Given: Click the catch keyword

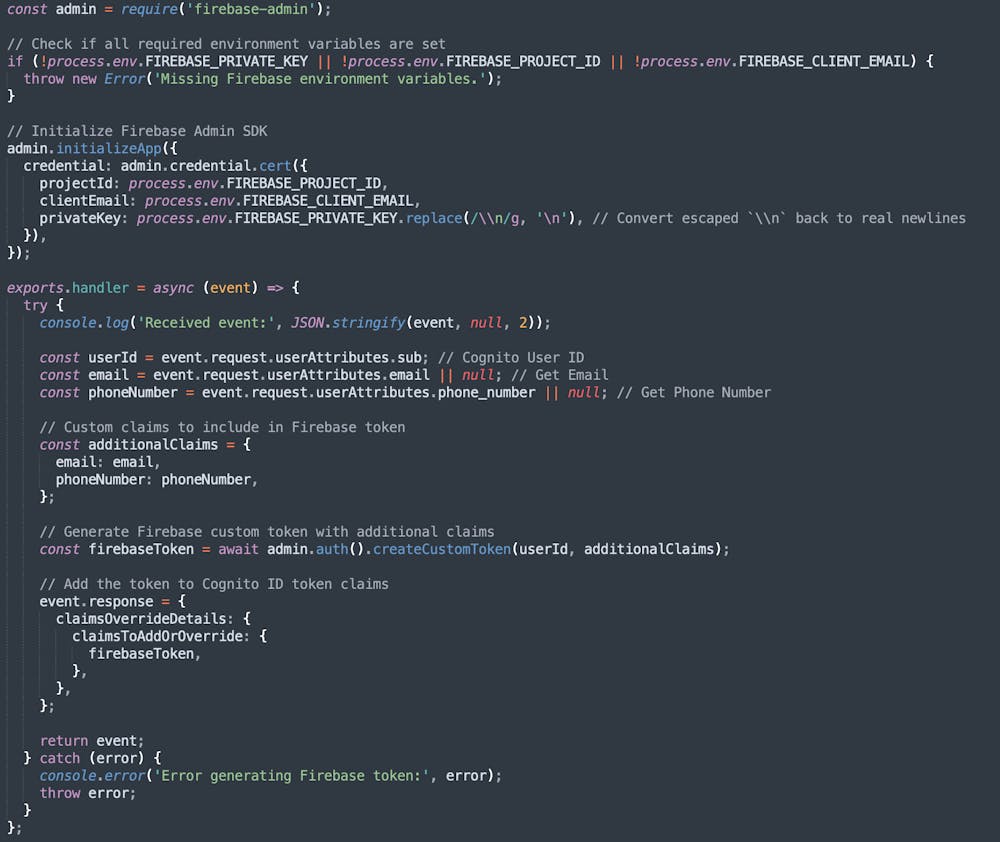Looking at the screenshot, I should pos(60,758).
